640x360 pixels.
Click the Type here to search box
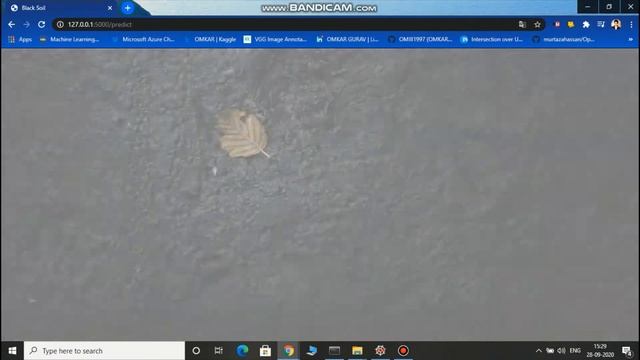(x=104, y=351)
